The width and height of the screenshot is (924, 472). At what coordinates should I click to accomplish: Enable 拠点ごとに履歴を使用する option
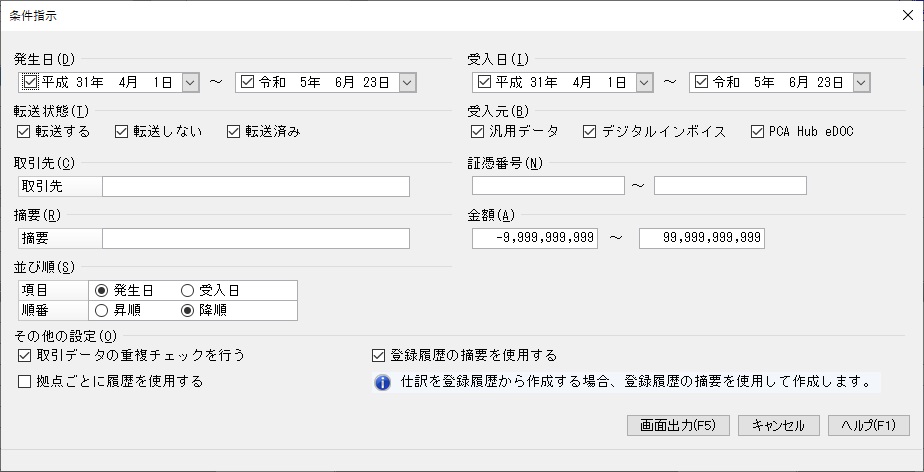pos(25,381)
